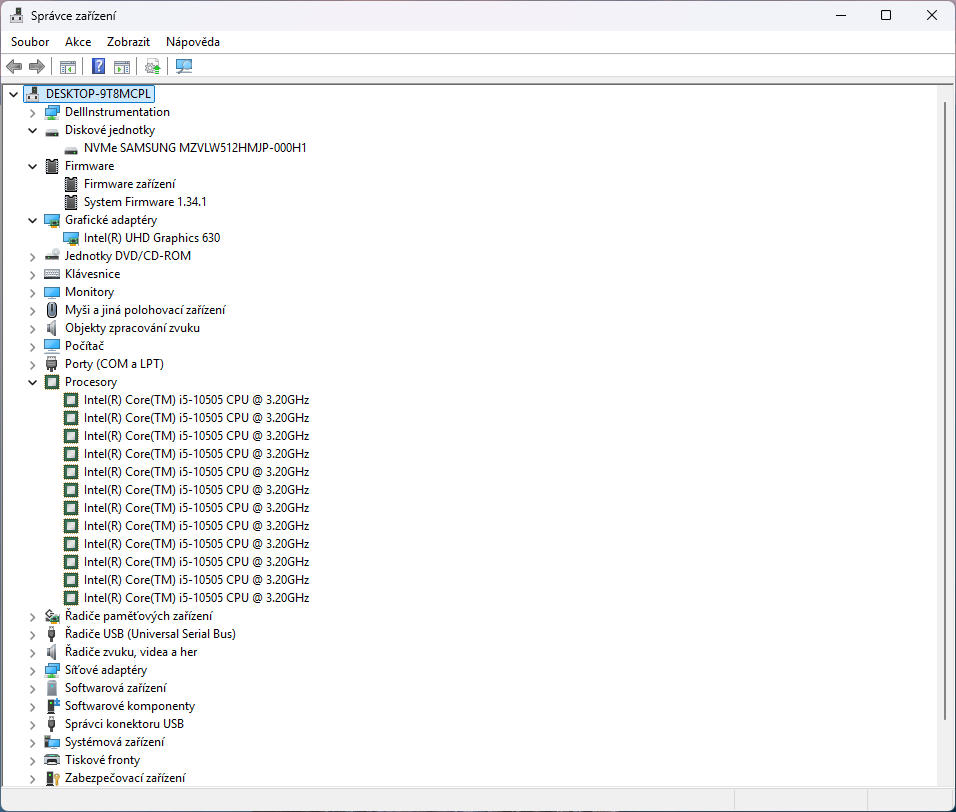Open the Akce menu
The height and width of the screenshot is (812, 956).
(x=78, y=42)
